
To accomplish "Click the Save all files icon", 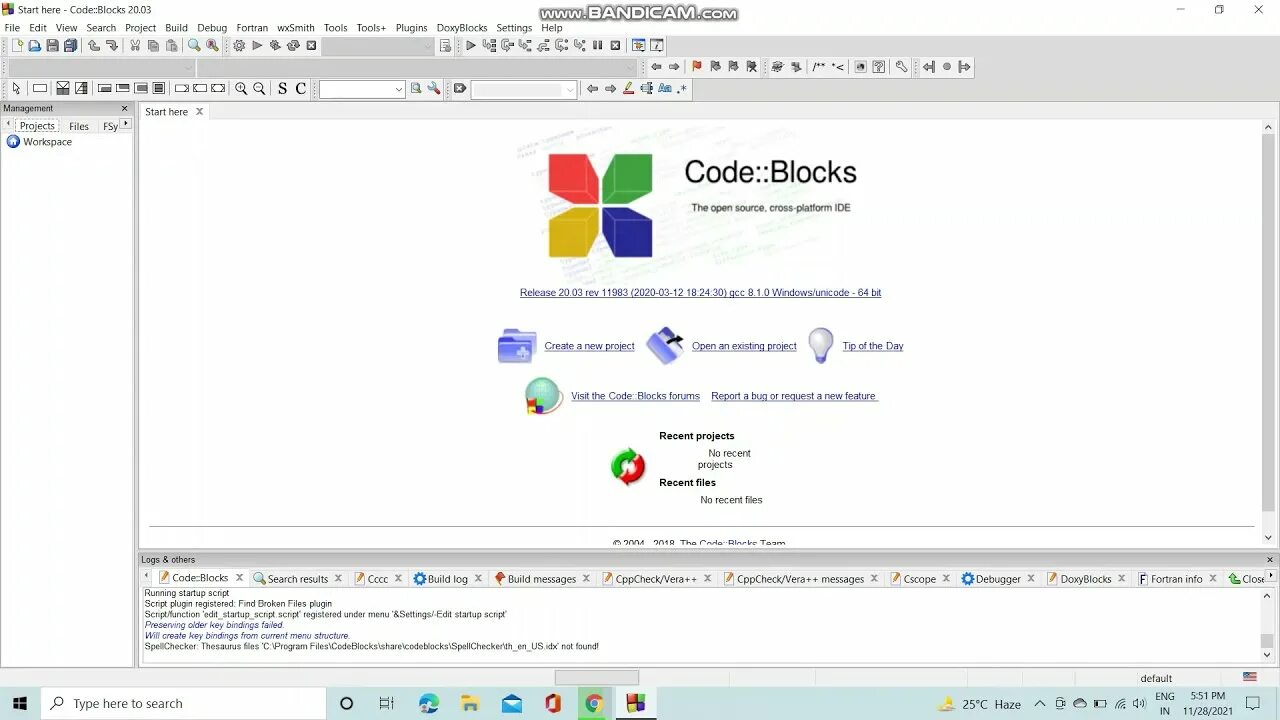I will pos(70,45).
